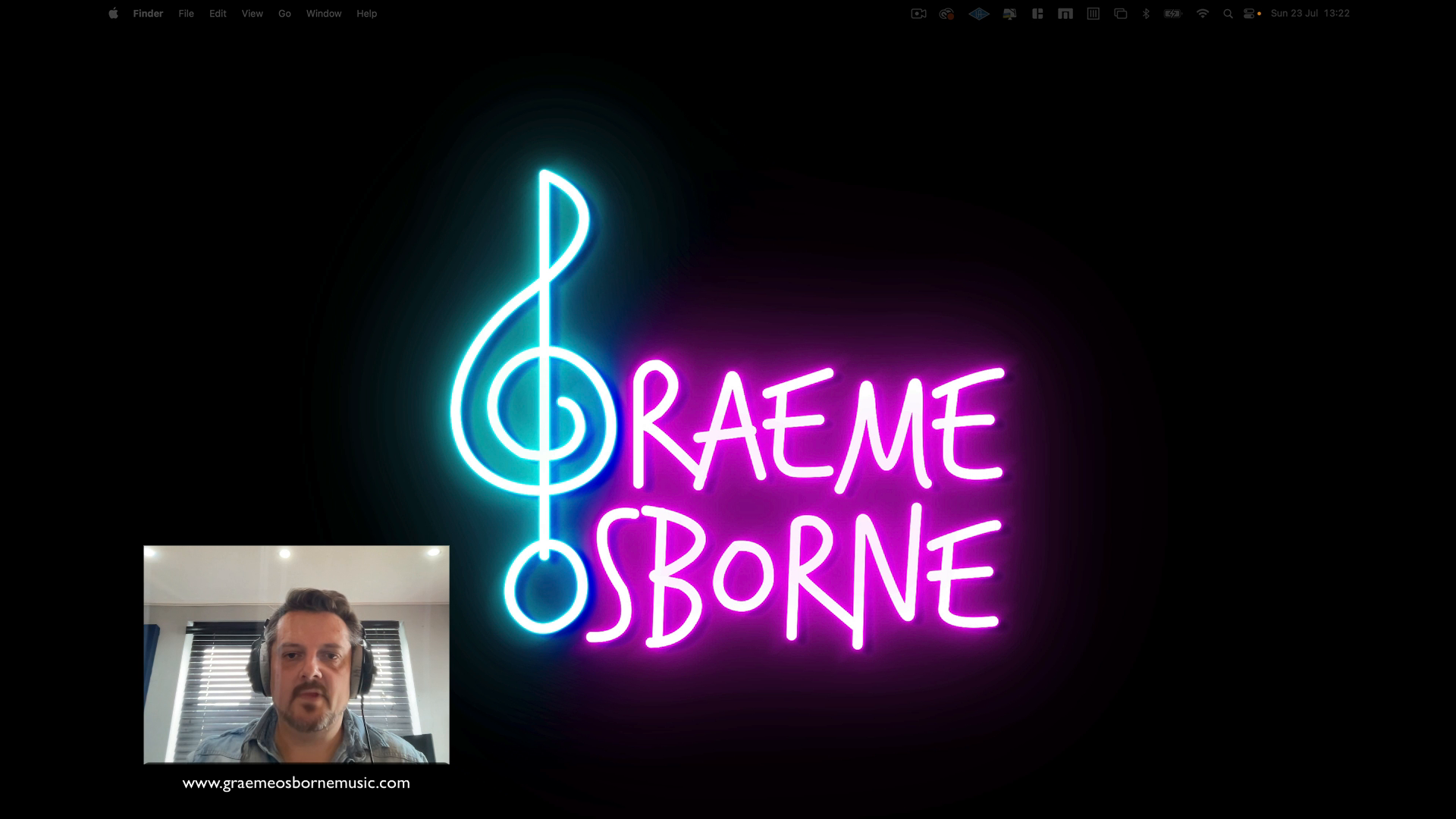Open the File menu

click(x=186, y=14)
